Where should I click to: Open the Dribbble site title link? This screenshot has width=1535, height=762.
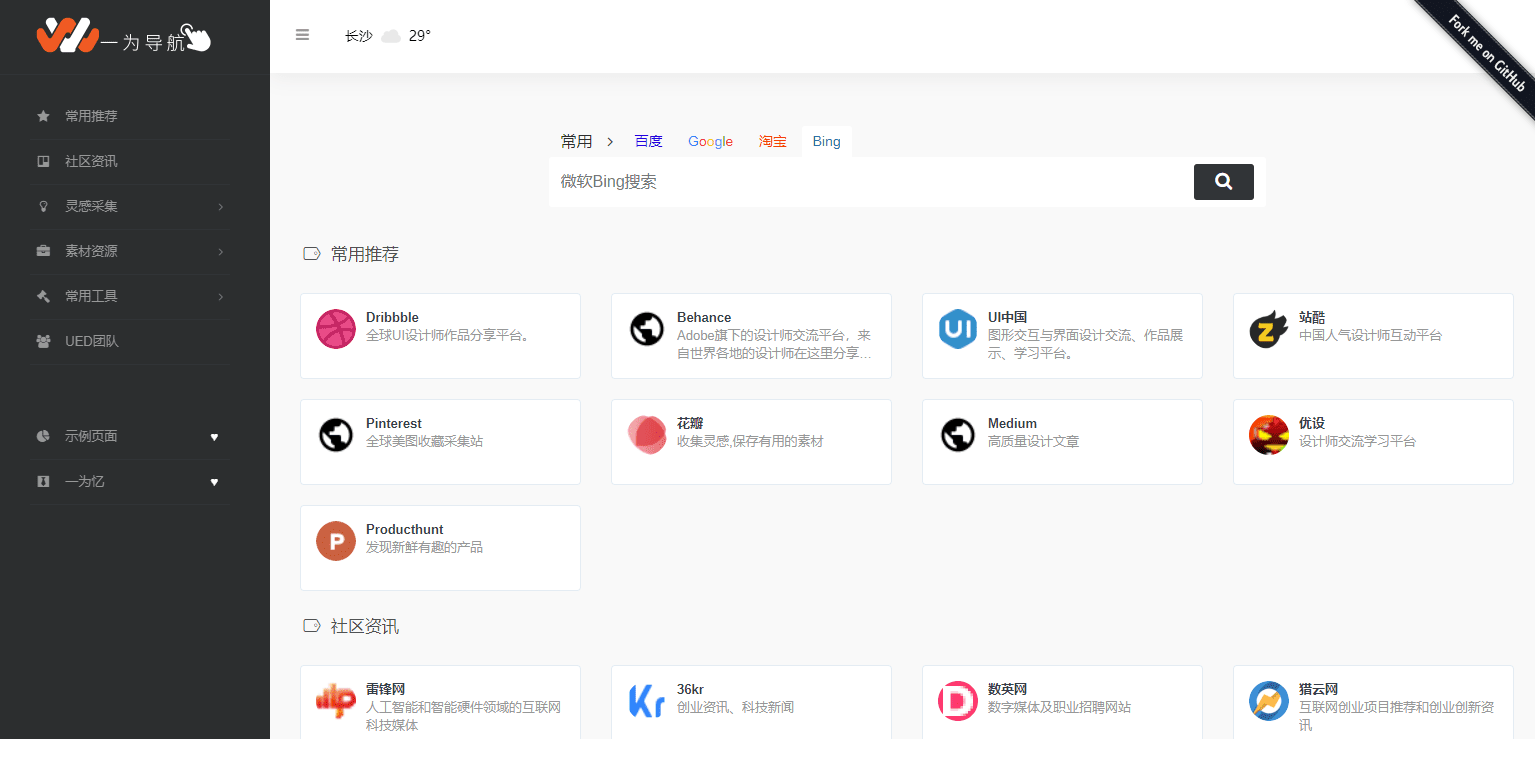(392, 317)
